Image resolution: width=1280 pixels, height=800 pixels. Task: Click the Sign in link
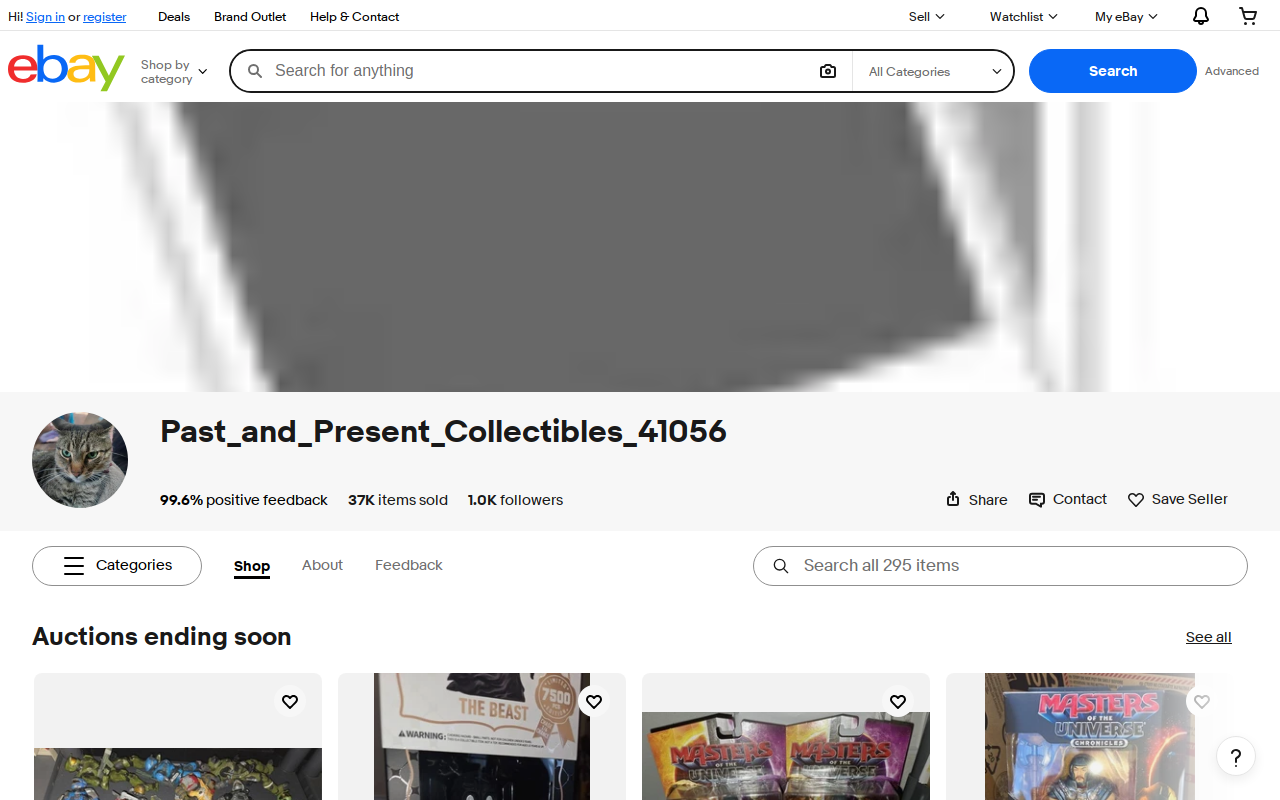[x=45, y=17]
